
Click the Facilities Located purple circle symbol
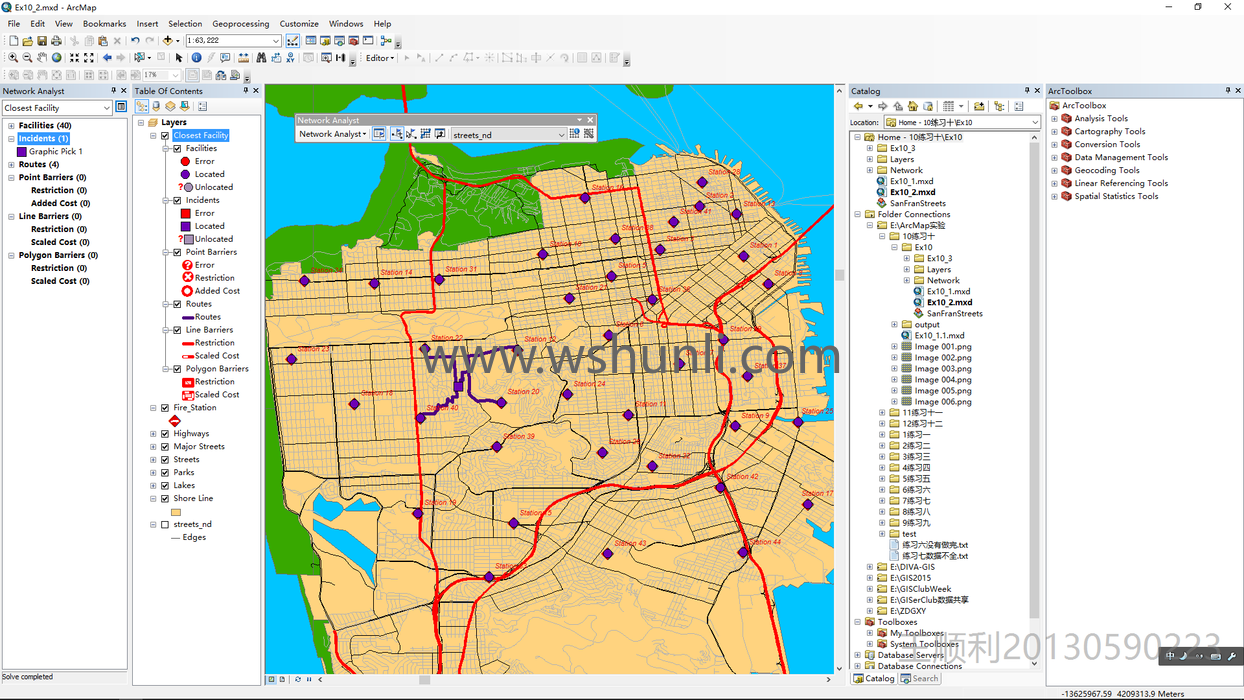186,174
